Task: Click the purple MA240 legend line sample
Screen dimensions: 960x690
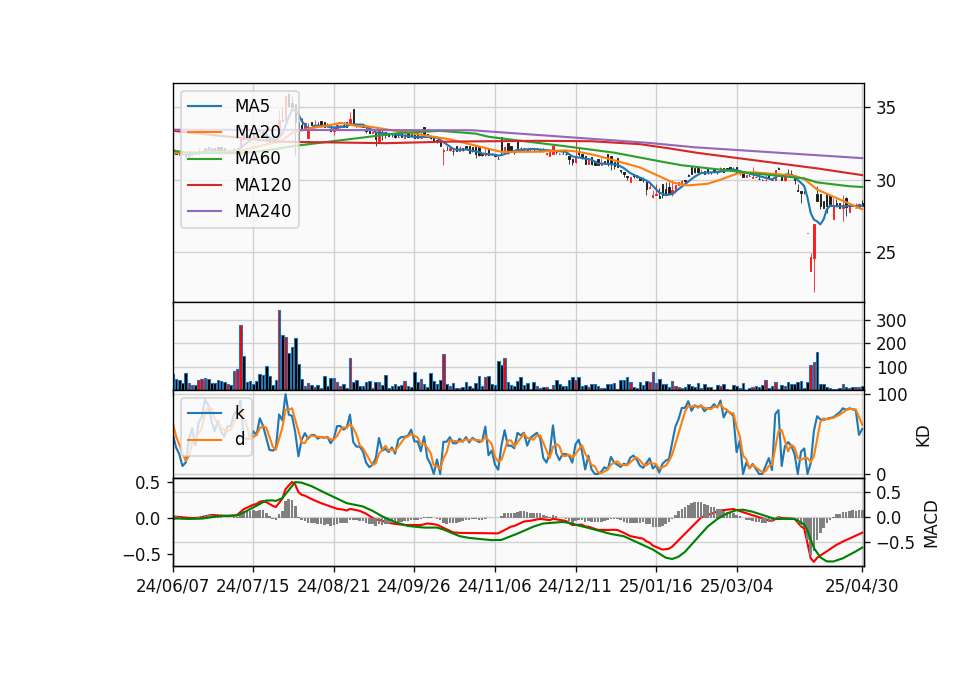Action: click(204, 211)
